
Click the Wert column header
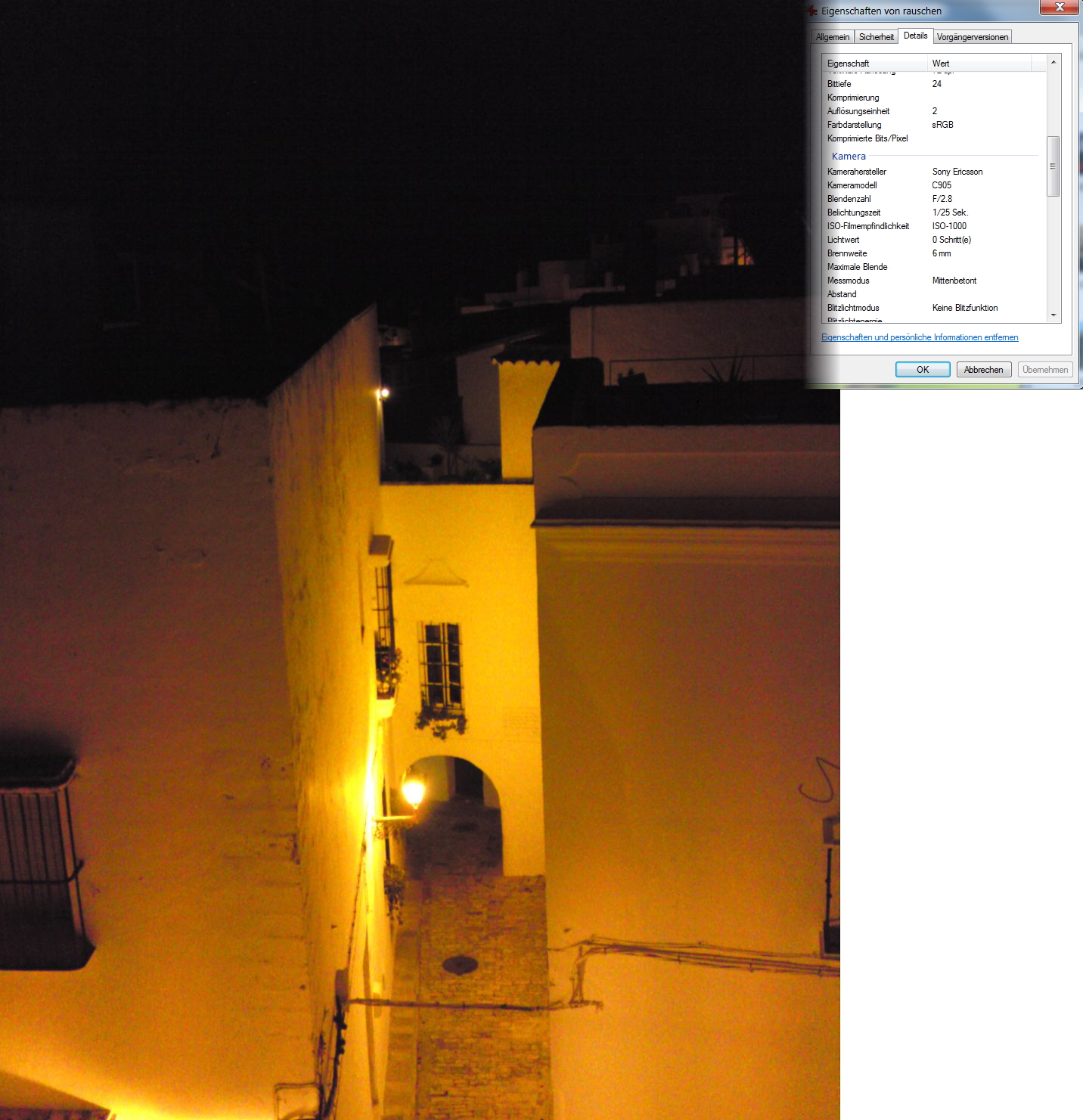[979, 64]
